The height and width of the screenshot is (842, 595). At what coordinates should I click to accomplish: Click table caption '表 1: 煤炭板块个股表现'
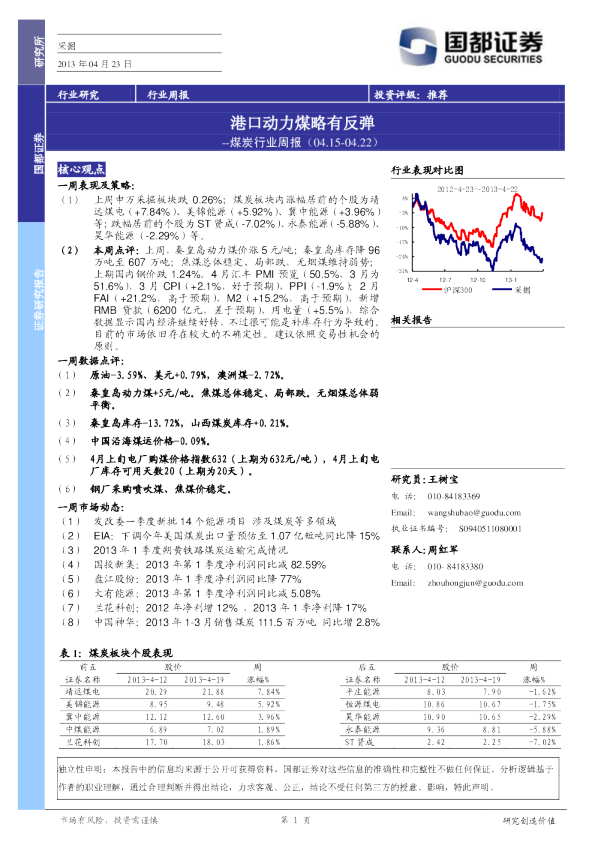tap(115, 653)
